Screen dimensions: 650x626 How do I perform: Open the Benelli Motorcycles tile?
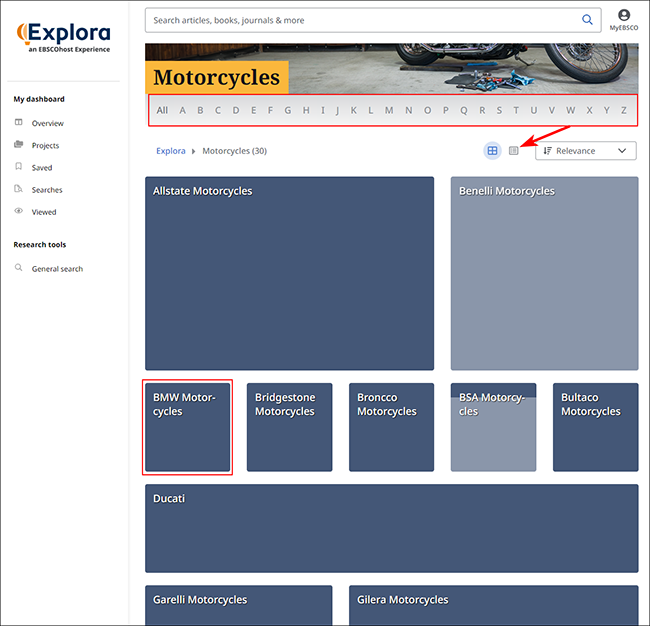click(544, 273)
